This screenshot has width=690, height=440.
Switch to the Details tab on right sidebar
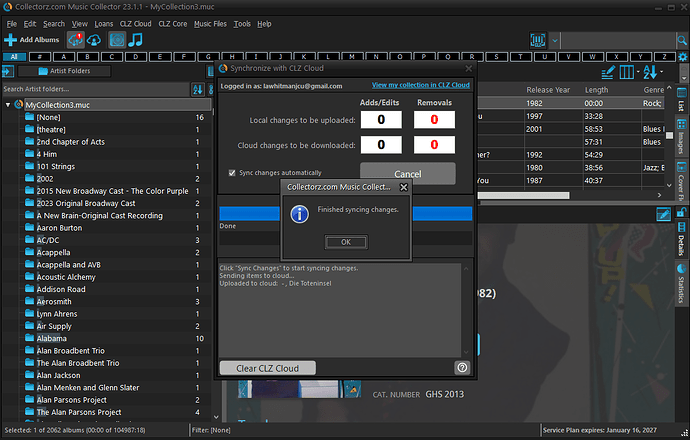[681, 240]
